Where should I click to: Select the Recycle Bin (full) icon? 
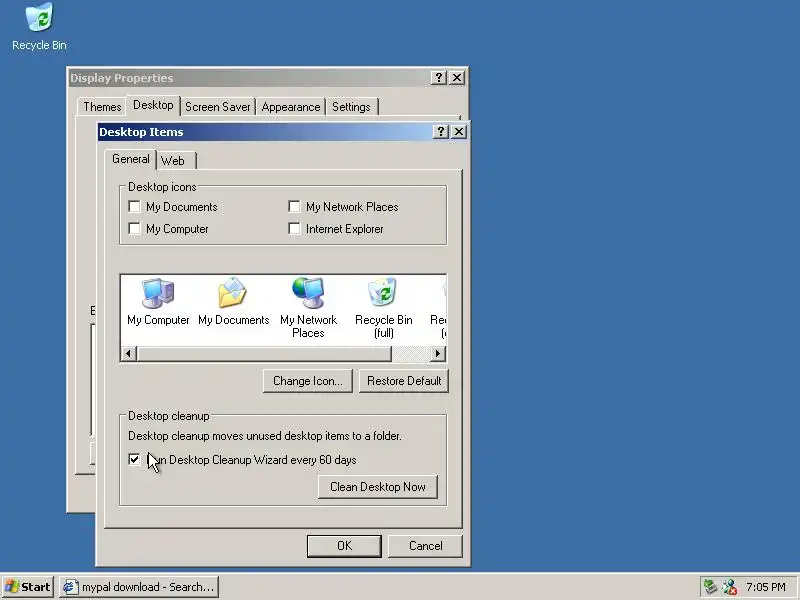pos(383,308)
